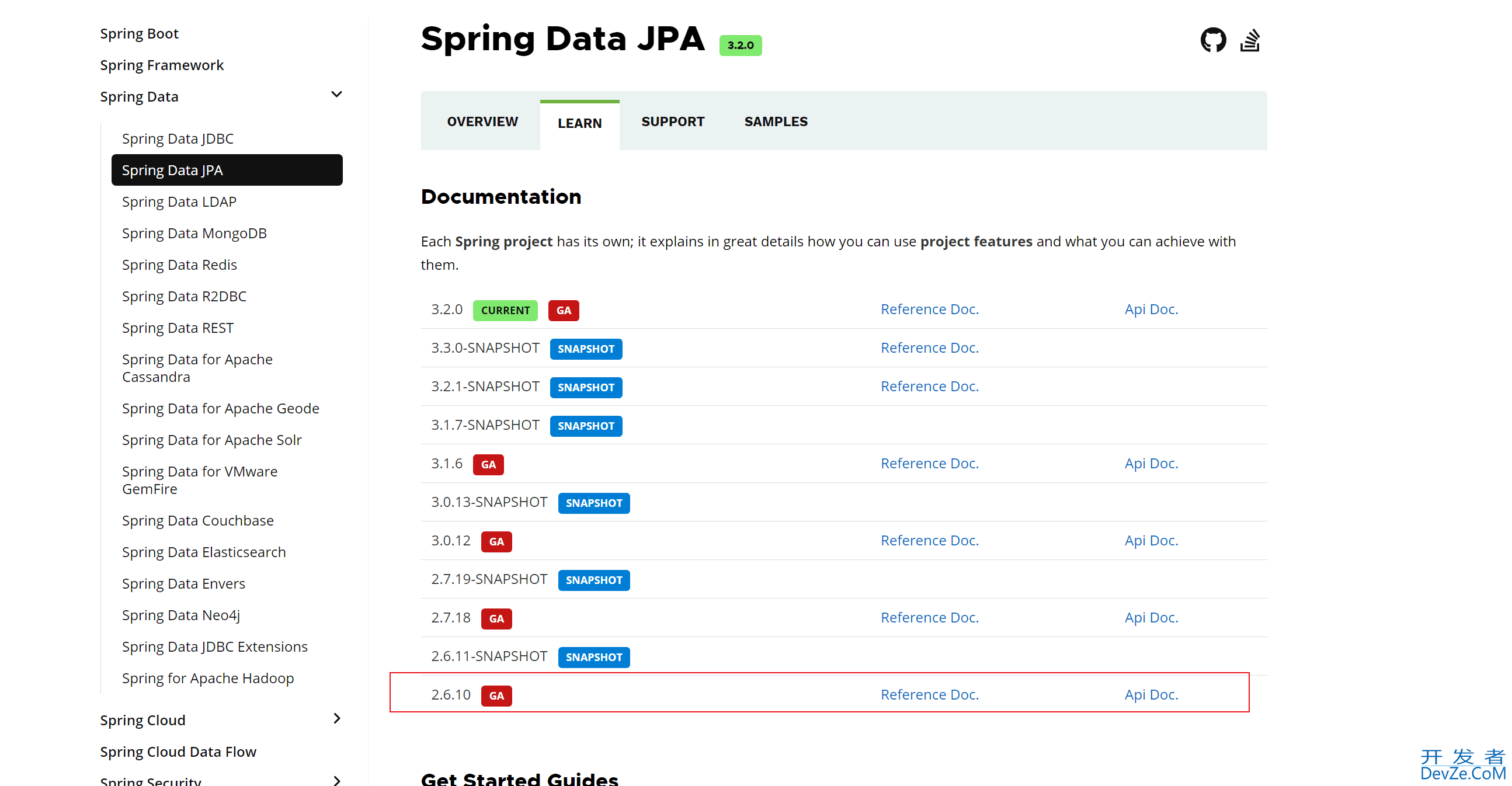This screenshot has height=786, width=1512.
Task: Select Spring Data JPA in sidebar
Action: click(x=227, y=171)
